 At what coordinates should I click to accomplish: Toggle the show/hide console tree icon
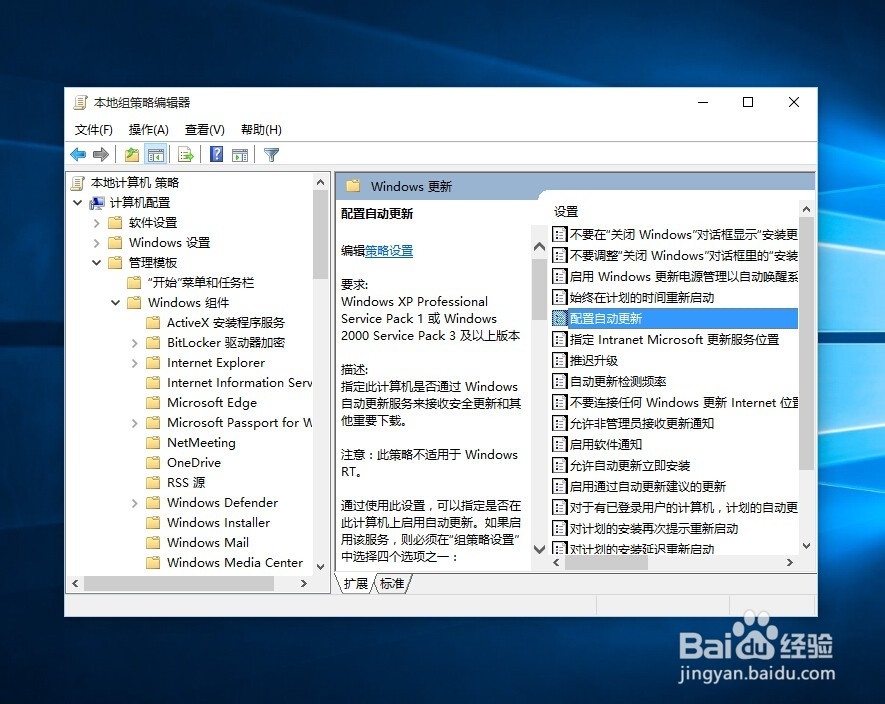tap(156, 154)
